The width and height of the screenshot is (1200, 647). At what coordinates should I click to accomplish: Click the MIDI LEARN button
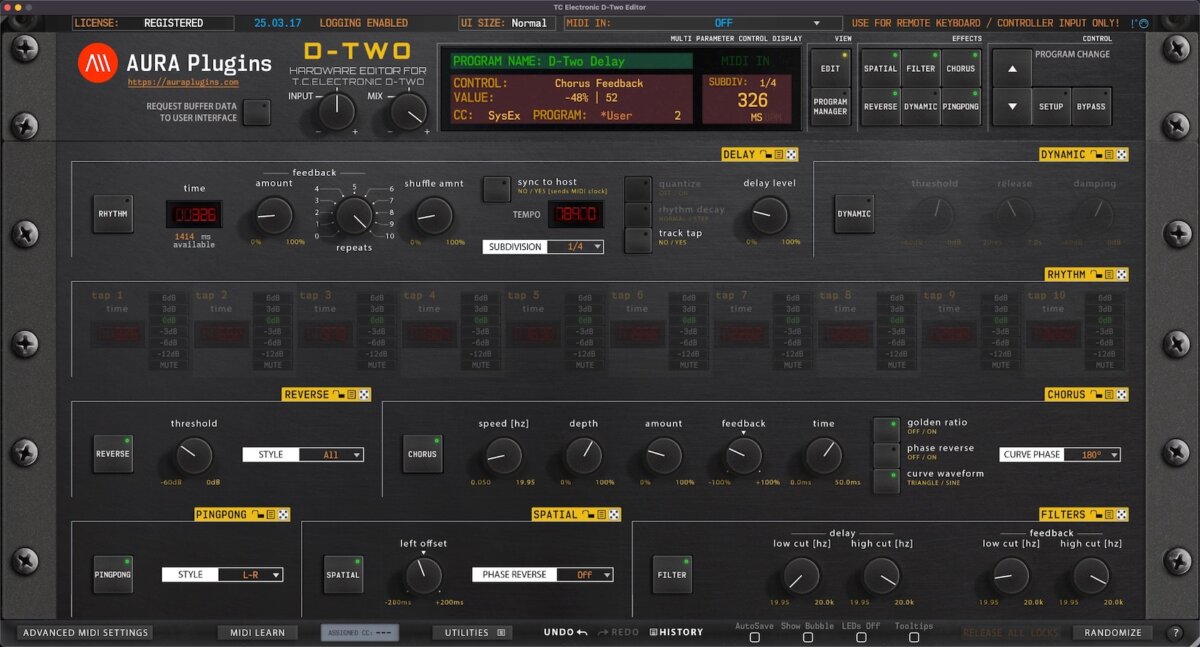point(257,633)
